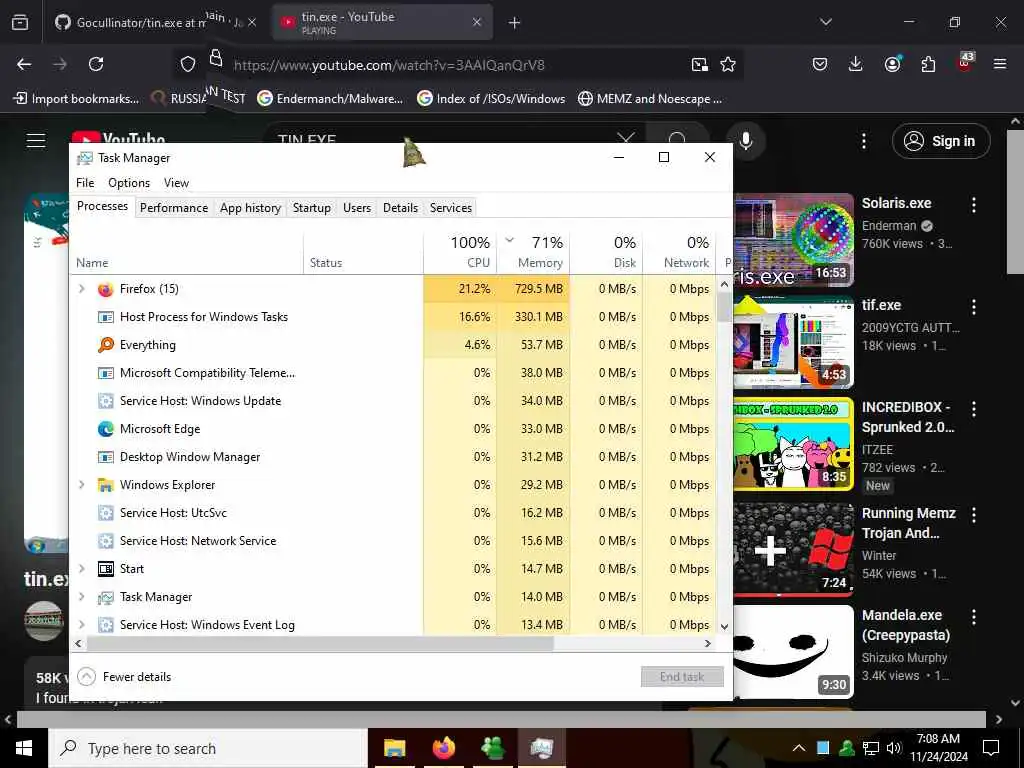Click YouTube voice search microphone
The height and width of the screenshot is (768, 1024).
tap(746, 140)
